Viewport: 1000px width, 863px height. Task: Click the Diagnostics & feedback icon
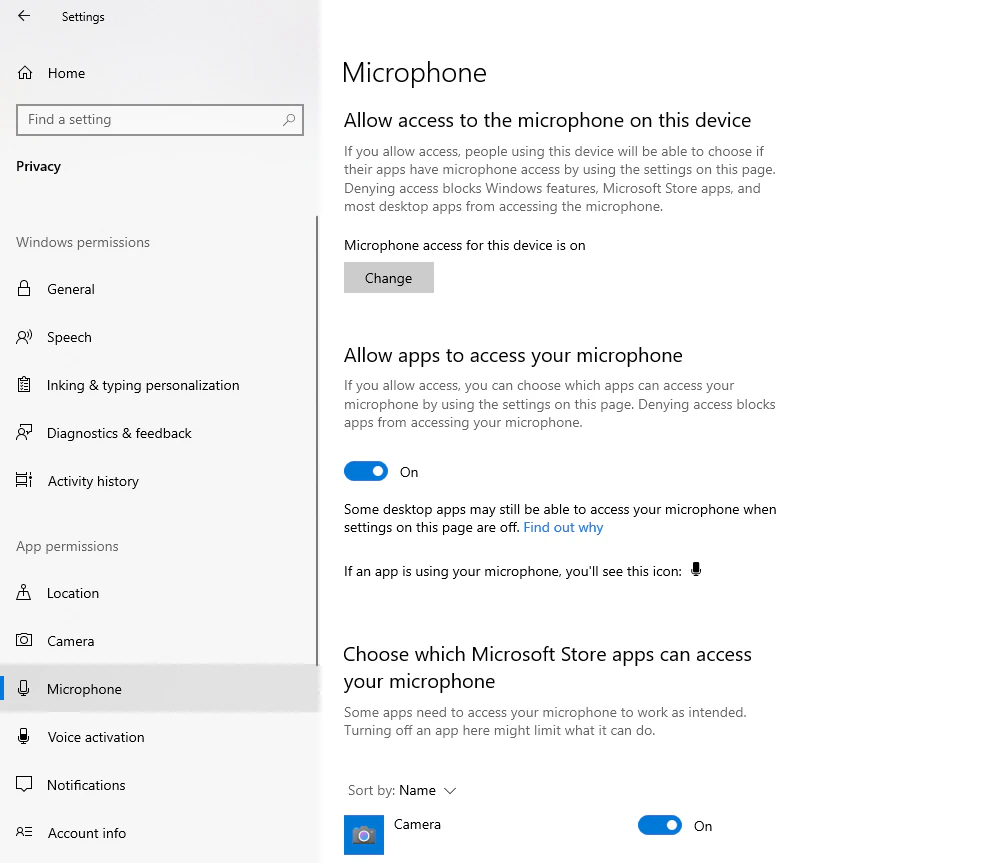(x=24, y=432)
